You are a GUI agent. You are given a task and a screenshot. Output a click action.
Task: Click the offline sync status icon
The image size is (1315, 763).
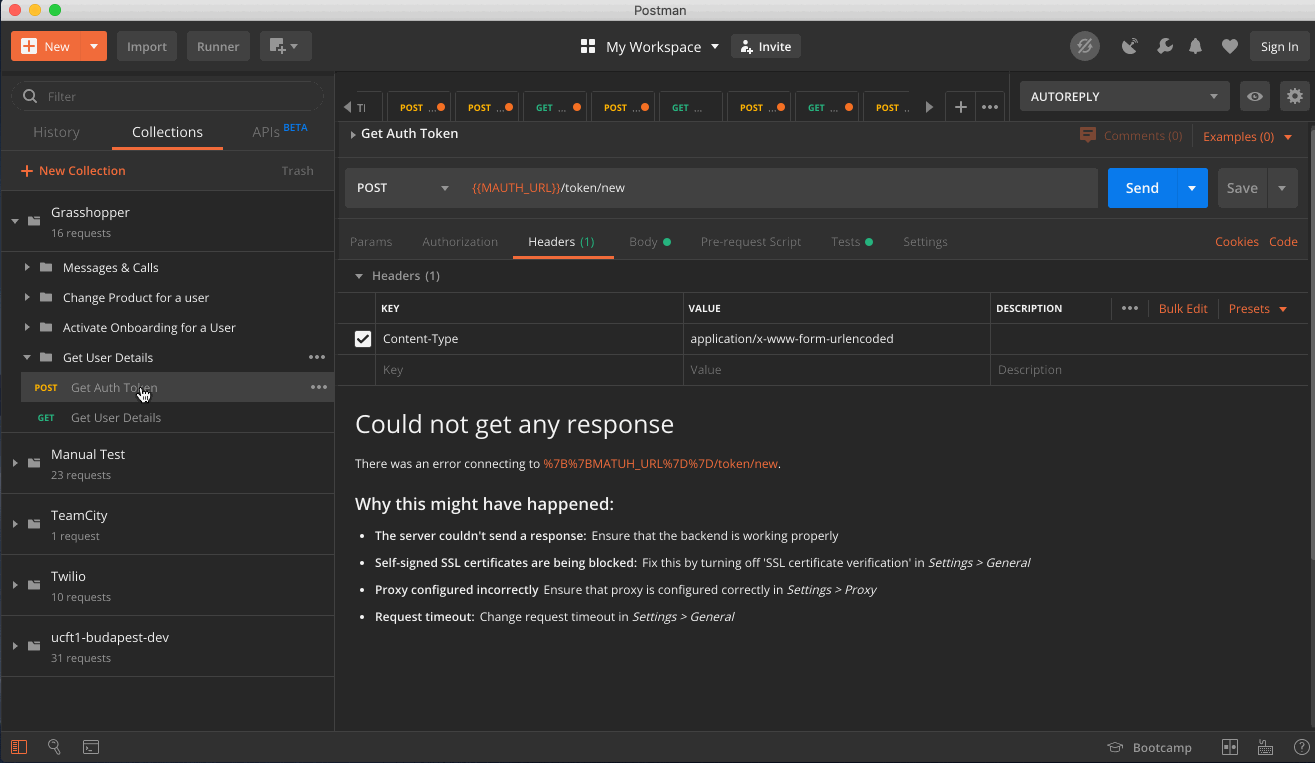[x=1085, y=46]
